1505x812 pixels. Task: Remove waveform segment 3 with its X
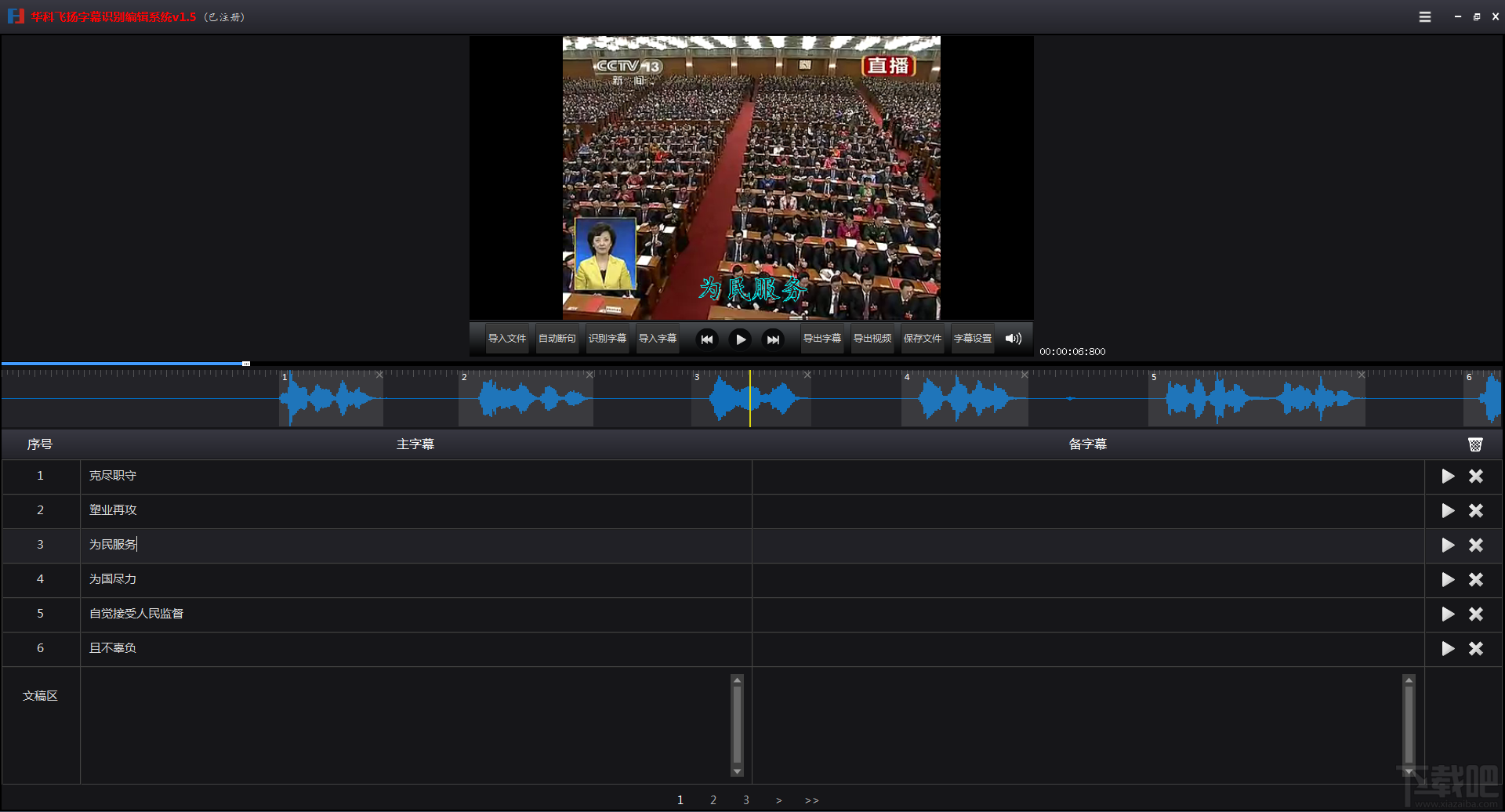(x=807, y=375)
